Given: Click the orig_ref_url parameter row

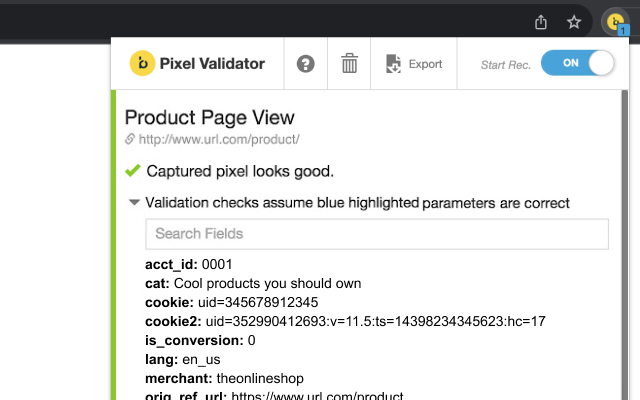Looking at the screenshot, I should pyautogui.click(x=274, y=395).
